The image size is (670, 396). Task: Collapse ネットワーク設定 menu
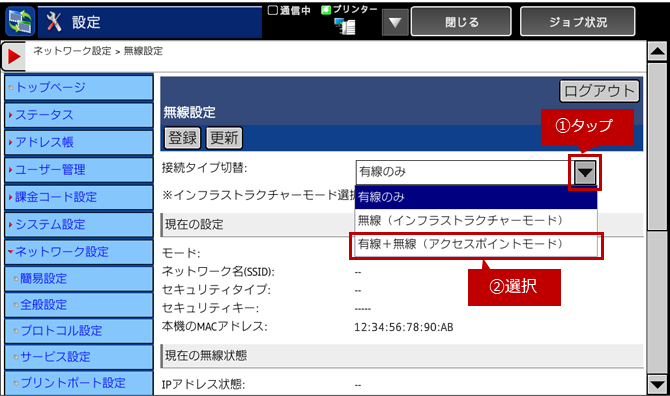79,252
